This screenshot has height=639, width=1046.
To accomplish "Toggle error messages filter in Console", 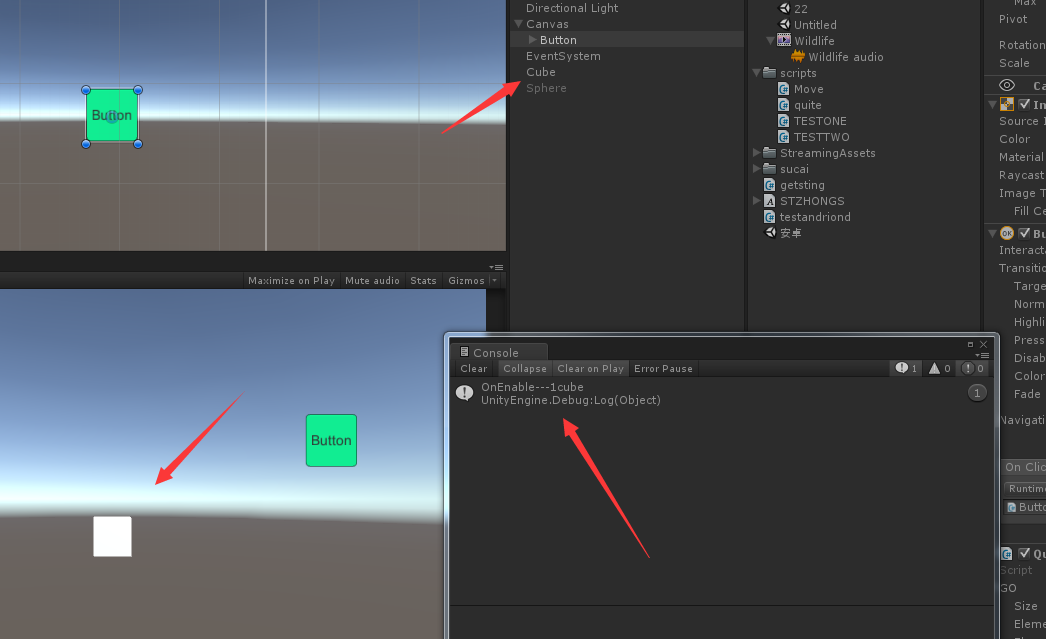I will [973, 368].
